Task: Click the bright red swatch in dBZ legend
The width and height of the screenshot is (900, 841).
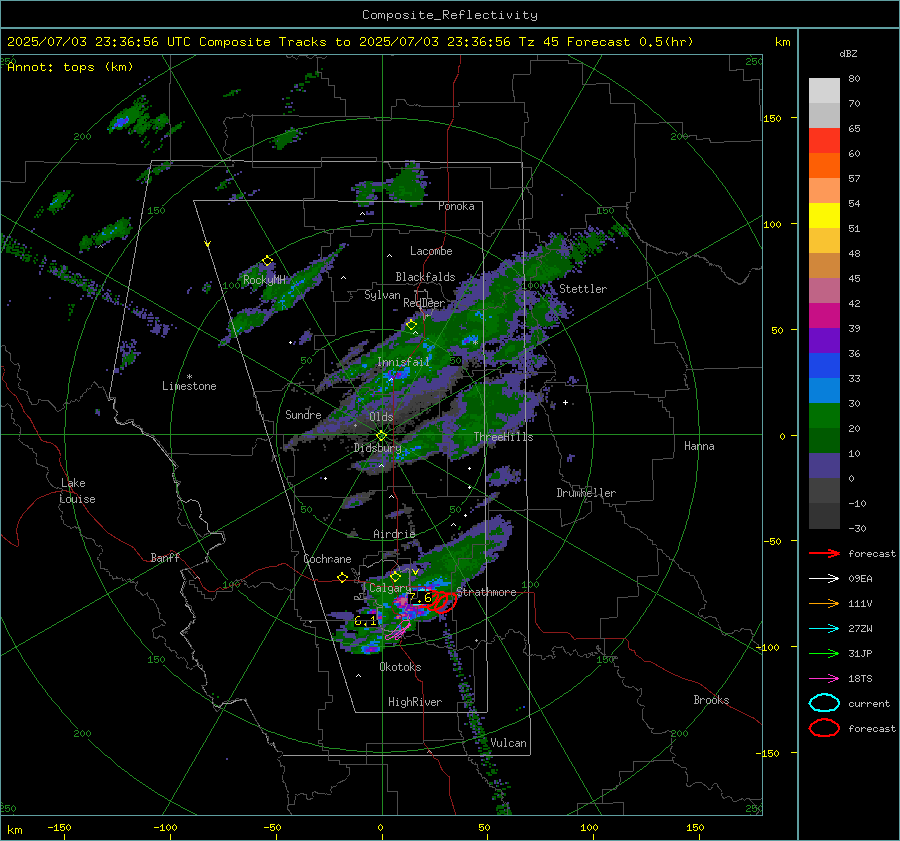Action: click(824, 141)
